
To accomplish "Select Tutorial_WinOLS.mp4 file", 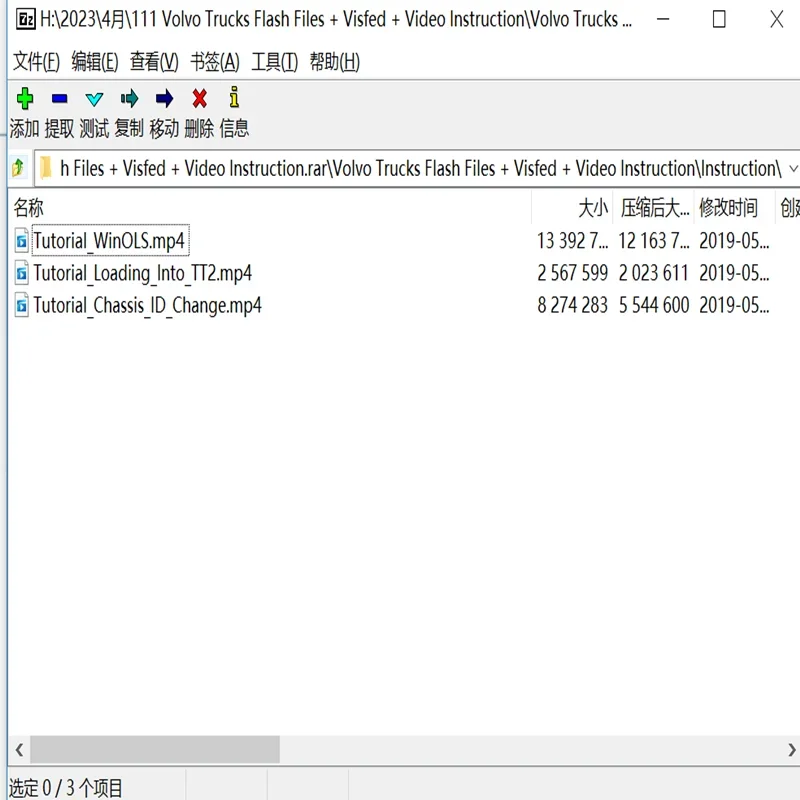I will click(109, 240).
